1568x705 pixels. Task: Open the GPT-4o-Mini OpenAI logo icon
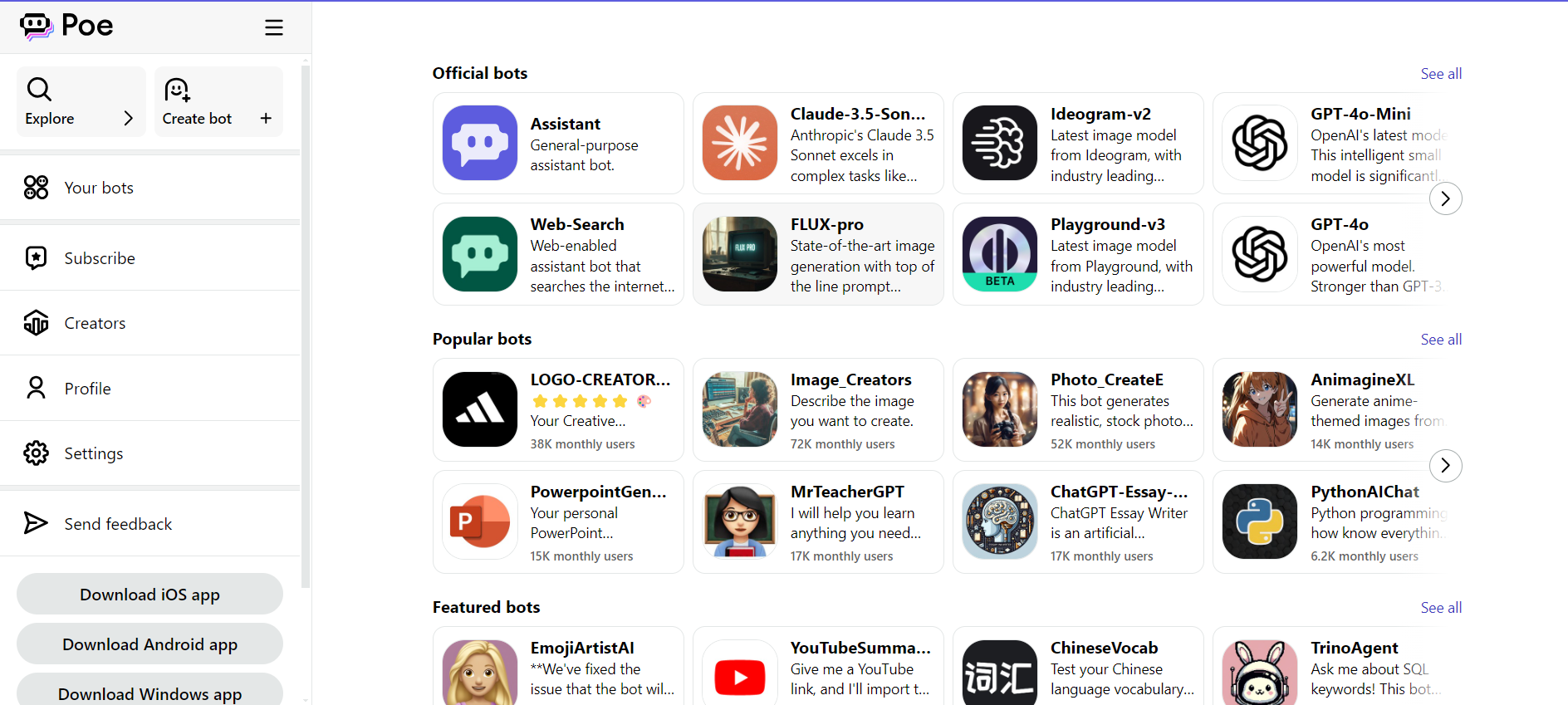pyautogui.click(x=1260, y=143)
